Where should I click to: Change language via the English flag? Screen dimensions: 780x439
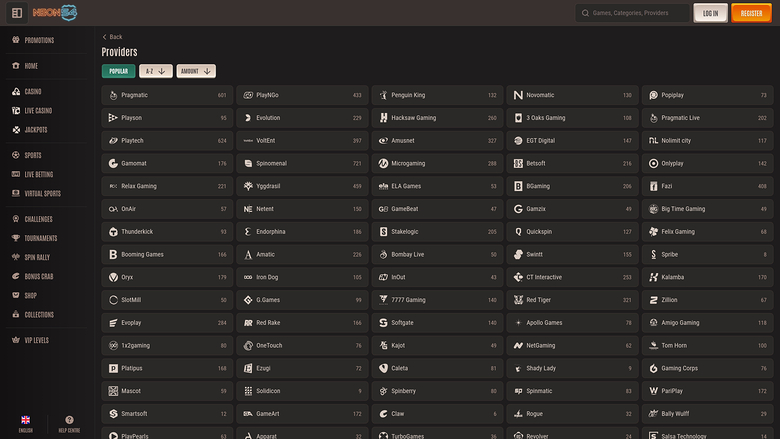[x=25, y=423]
